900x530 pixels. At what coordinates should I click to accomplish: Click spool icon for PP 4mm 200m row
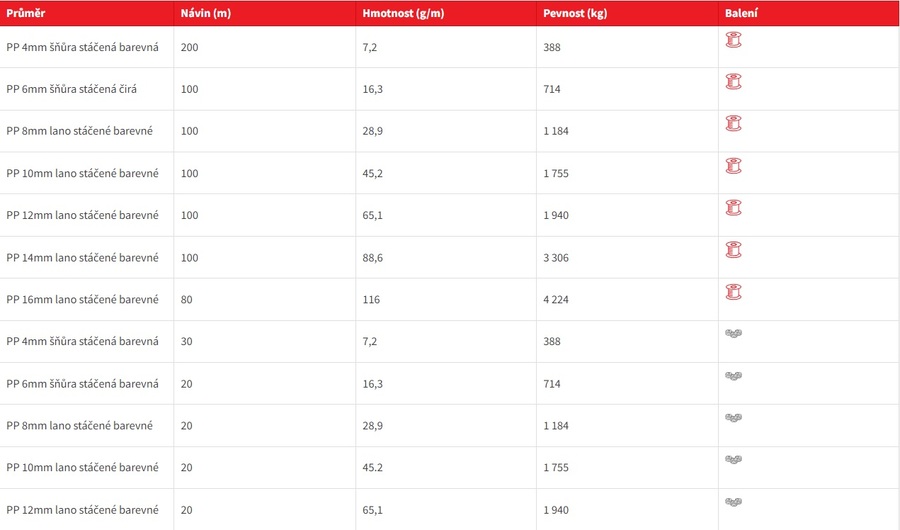[734, 40]
